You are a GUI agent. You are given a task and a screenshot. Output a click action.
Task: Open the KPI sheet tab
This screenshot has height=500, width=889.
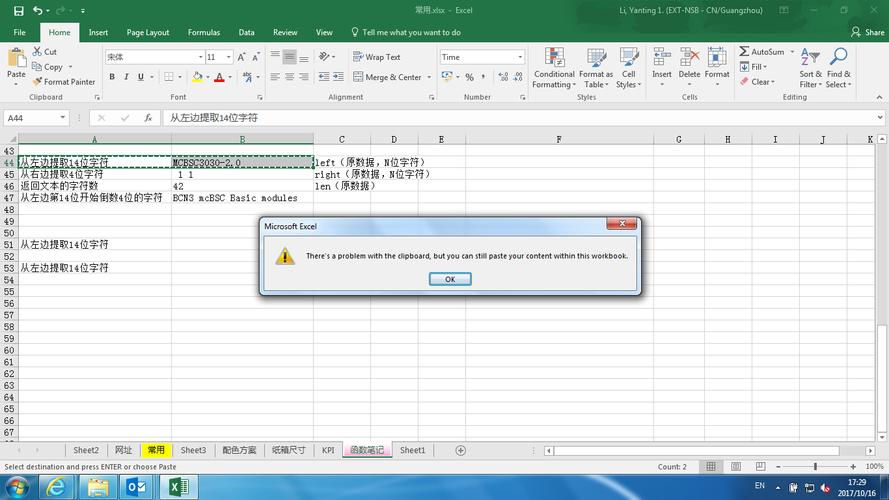coord(328,450)
